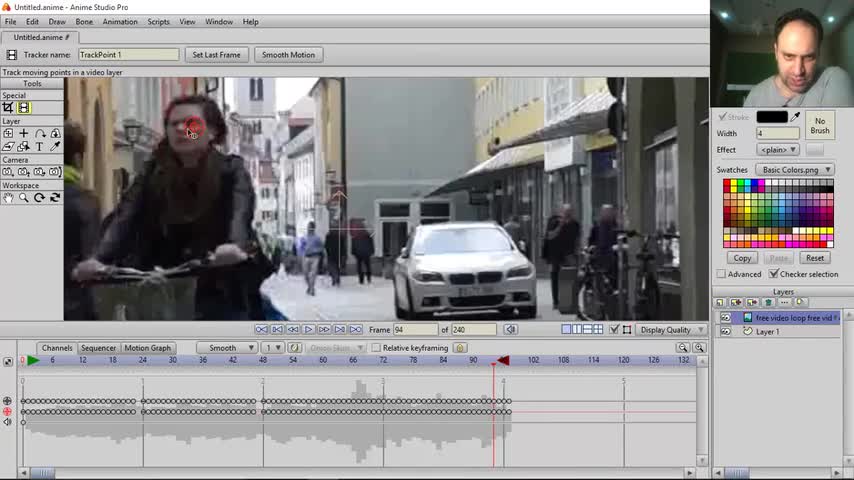Viewport: 854px width, 480px height.
Task: Click the Play button in playback controls
Action: (x=308, y=330)
